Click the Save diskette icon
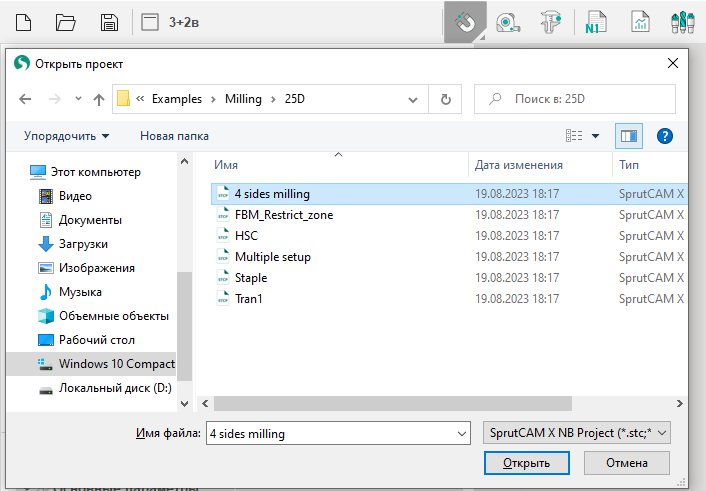 110,22
